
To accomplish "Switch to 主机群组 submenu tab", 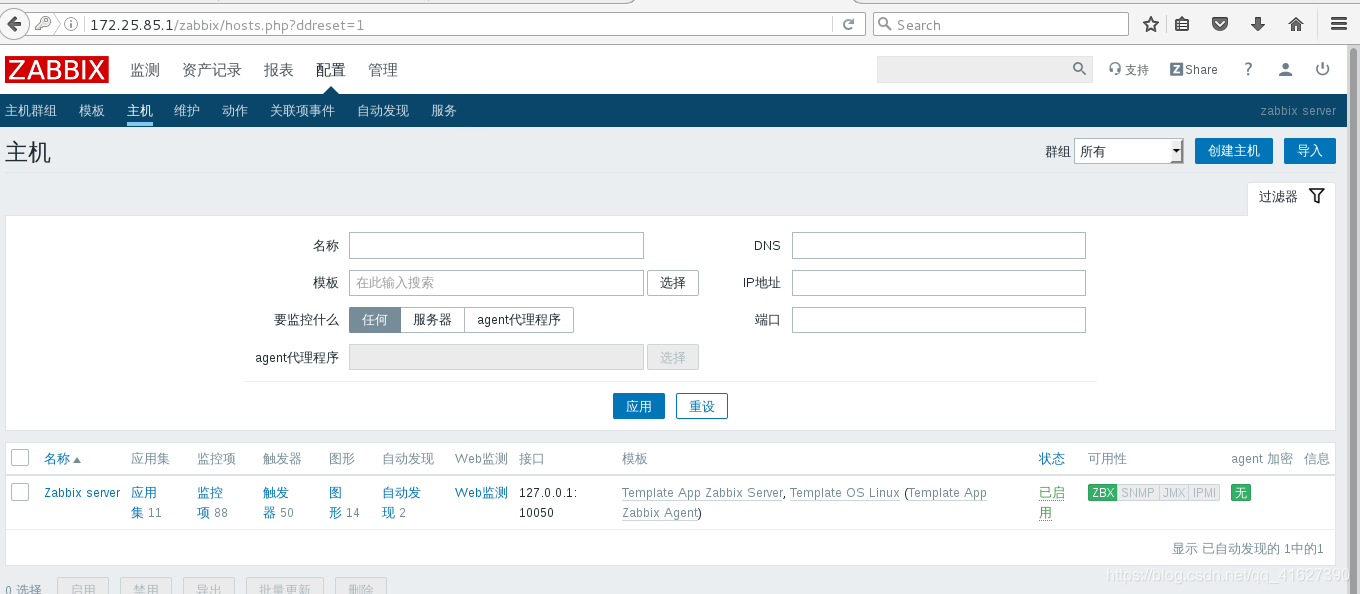I will [31, 111].
